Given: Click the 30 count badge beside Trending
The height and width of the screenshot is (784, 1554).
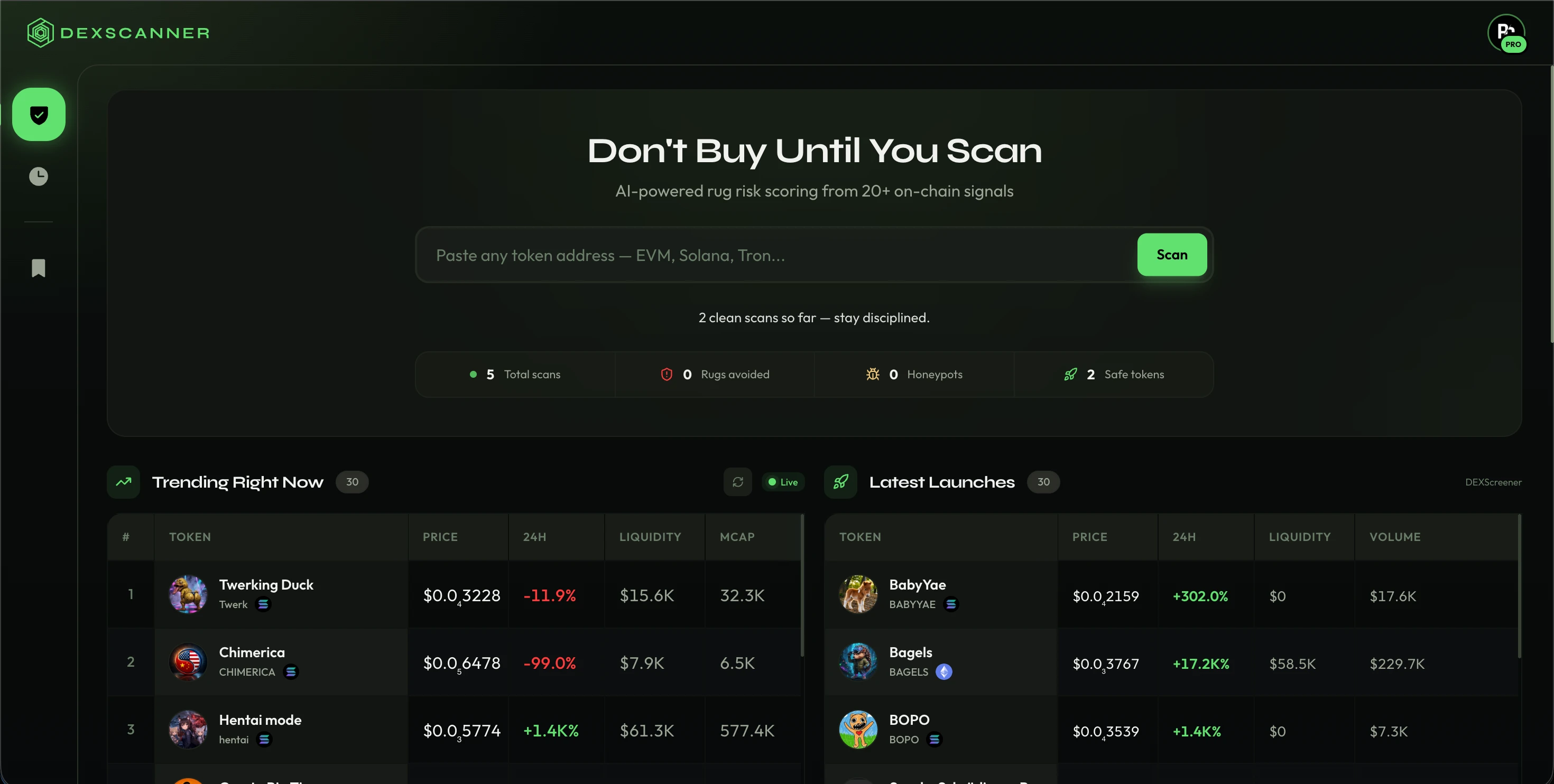Looking at the screenshot, I should (x=351, y=482).
